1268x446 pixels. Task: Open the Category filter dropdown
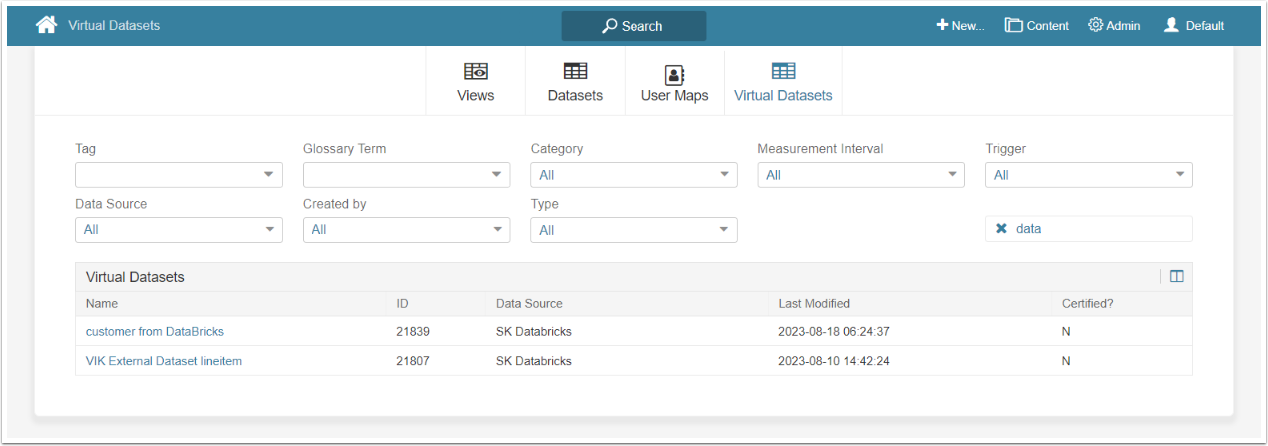coord(633,175)
